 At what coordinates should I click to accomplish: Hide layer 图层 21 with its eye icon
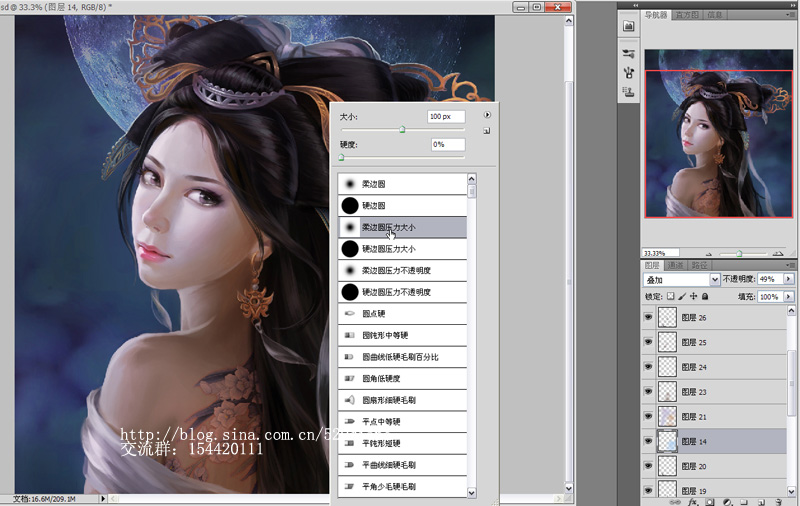click(x=648, y=416)
